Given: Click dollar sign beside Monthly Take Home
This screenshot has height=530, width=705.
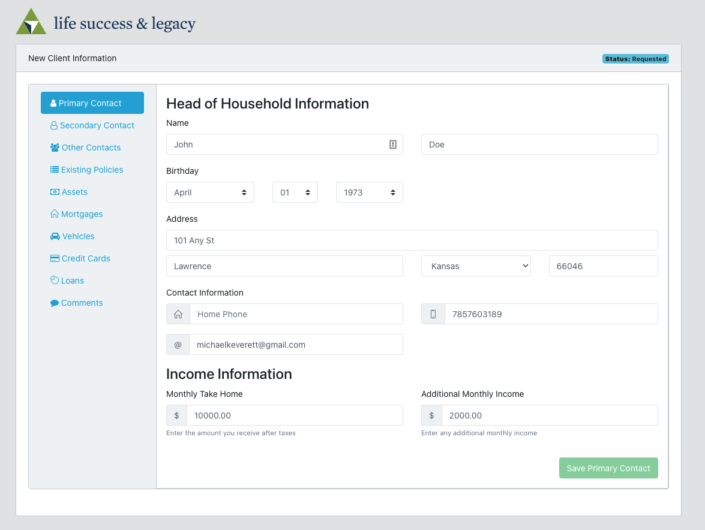Looking at the screenshot, I should (177, 415).
